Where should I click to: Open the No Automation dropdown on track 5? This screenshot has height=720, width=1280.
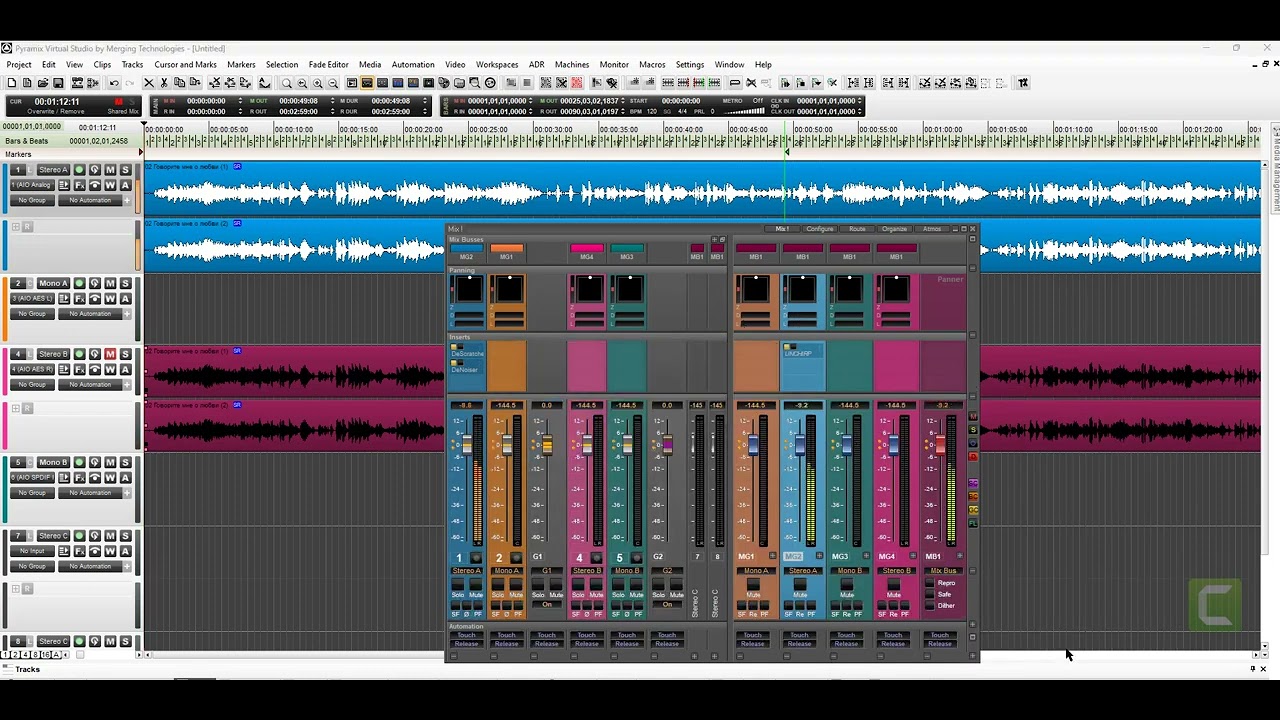coord(91,493)
